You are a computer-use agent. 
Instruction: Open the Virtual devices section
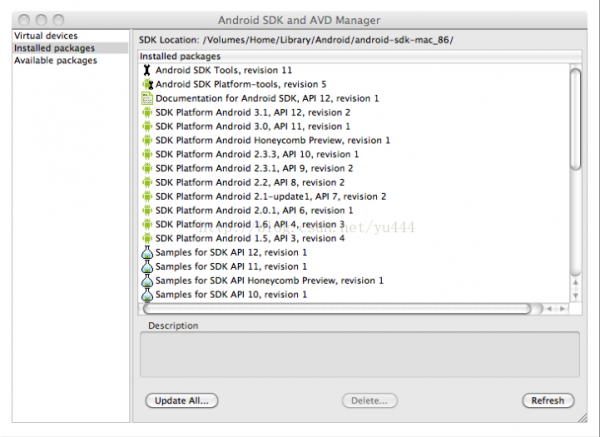(x=46, y=36)
